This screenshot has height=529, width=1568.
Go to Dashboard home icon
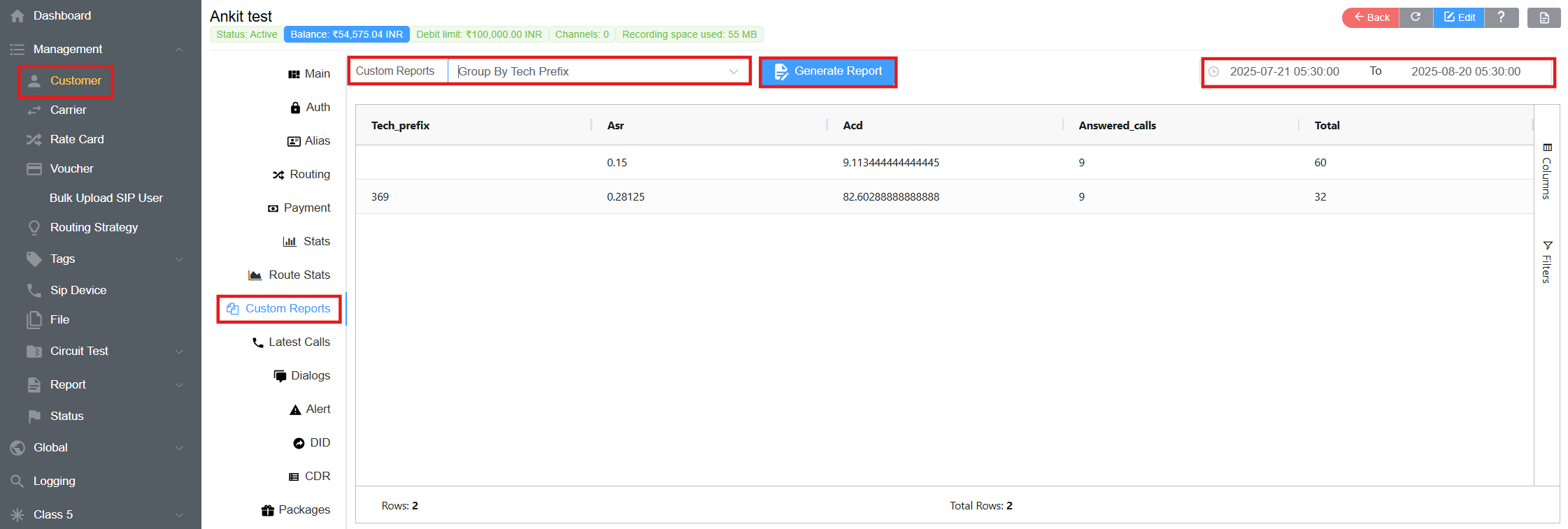coord(17,16)
